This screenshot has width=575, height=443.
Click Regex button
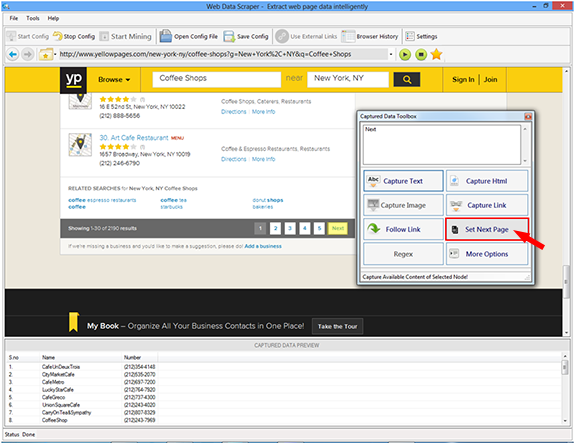click(403, 254)
